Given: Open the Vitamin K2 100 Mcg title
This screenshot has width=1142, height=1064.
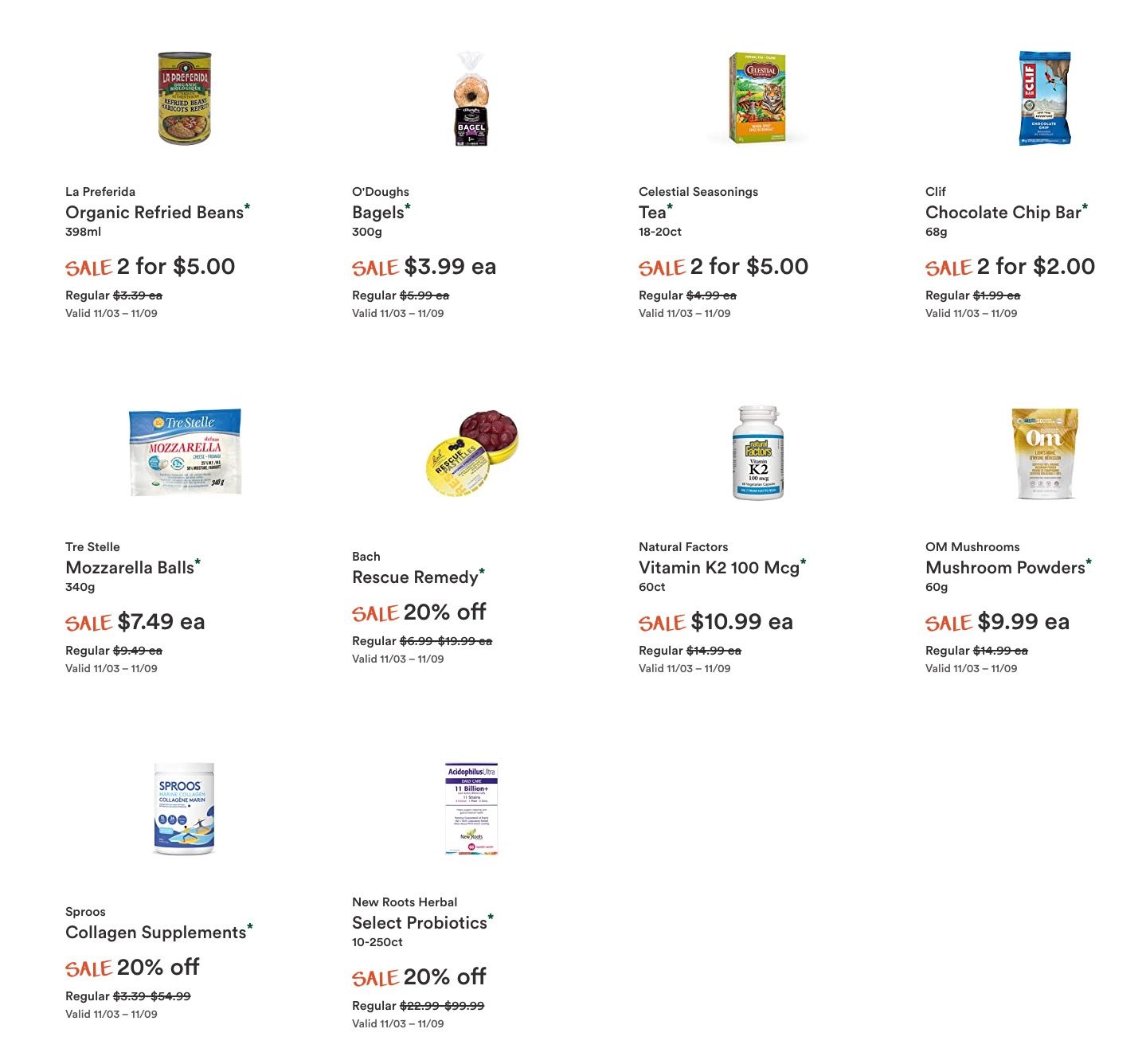Looking at the screenshot, I should [x=719, y=568].
